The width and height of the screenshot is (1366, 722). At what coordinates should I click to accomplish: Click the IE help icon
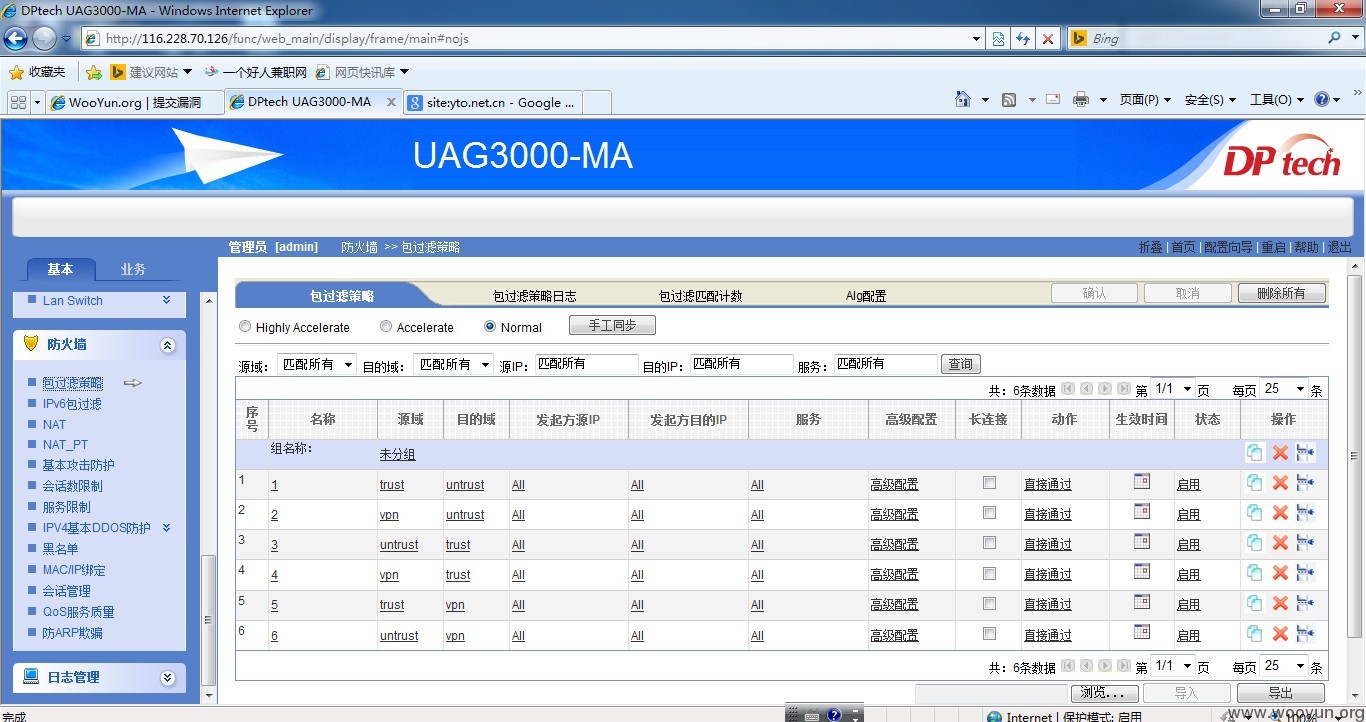point(1322,99)
